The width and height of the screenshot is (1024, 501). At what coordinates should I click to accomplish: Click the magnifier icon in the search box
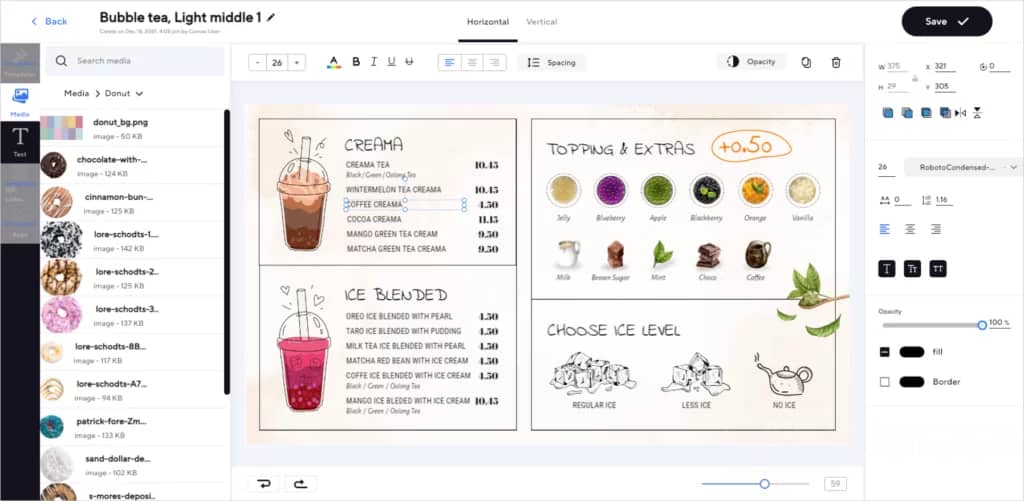coord(61,61)
